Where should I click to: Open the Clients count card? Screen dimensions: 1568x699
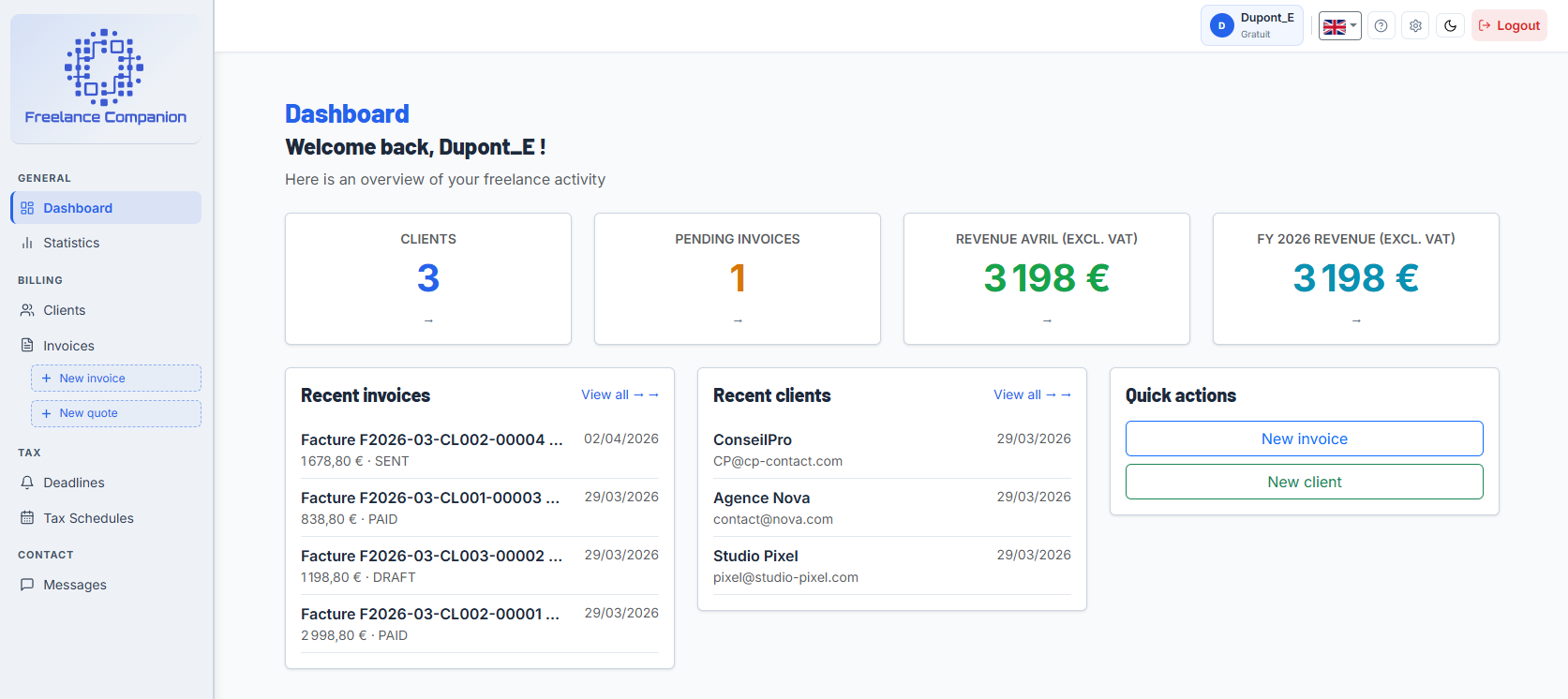coord(428,278)
